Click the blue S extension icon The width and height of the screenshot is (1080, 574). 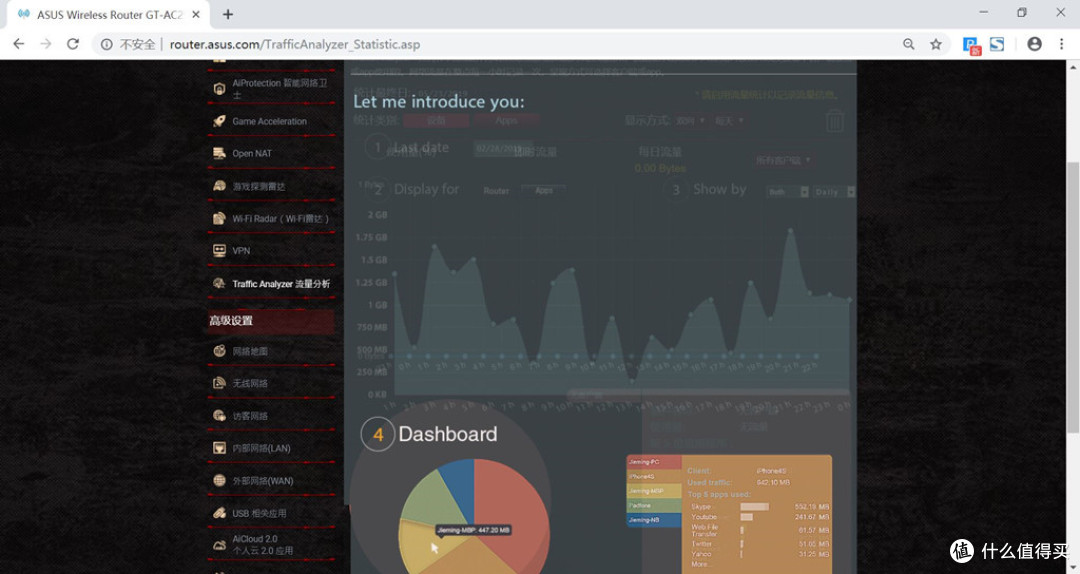click(997, 44)
